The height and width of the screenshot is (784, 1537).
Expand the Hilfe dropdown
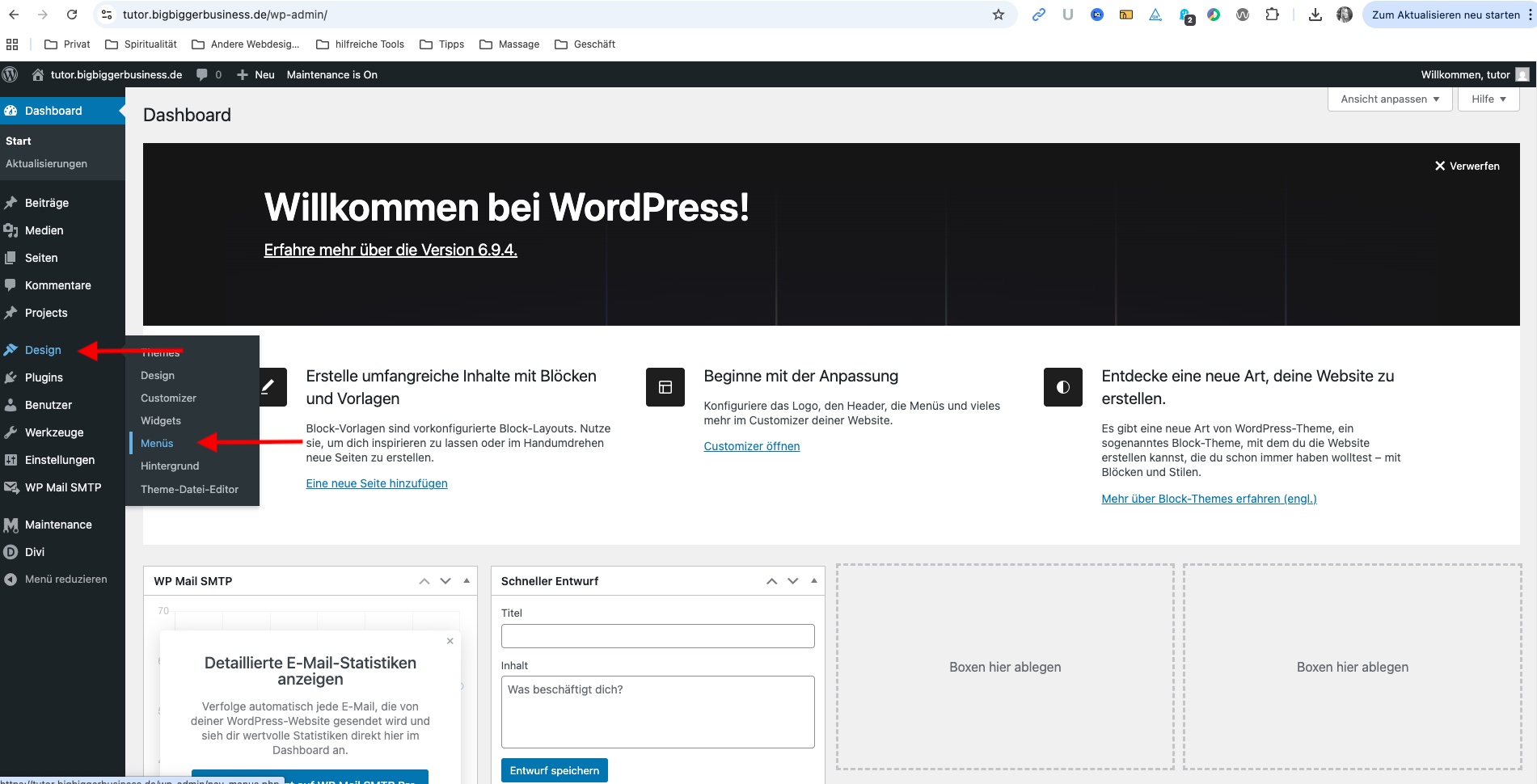[x=1488, y=99]
